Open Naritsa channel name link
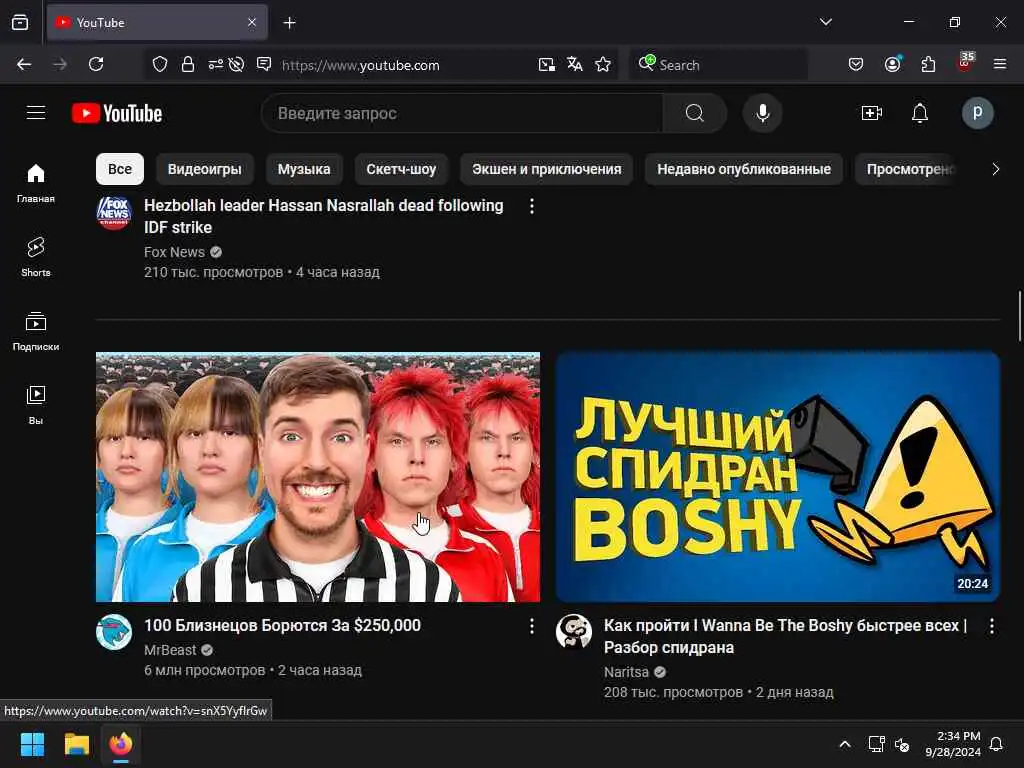 click(626, 672)
